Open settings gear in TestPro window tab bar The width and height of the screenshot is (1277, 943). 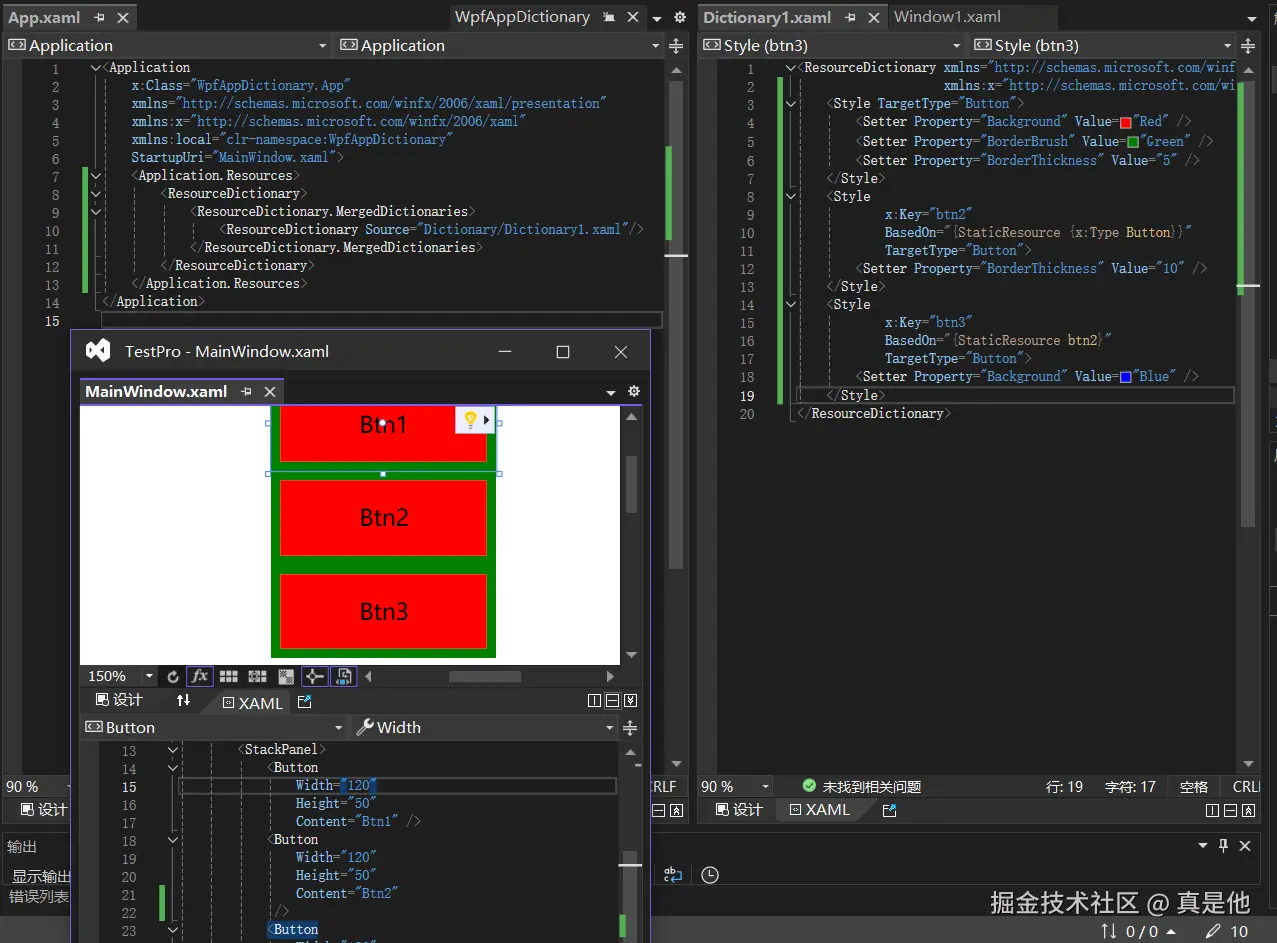pyautogui.click(x=633, y=392)
